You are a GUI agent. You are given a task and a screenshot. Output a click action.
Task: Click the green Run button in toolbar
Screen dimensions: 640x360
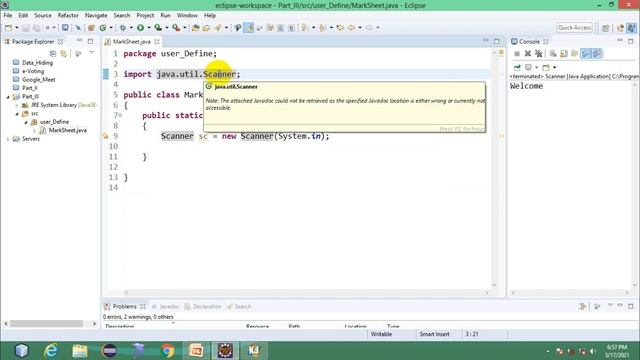click(x=140, y=28)
